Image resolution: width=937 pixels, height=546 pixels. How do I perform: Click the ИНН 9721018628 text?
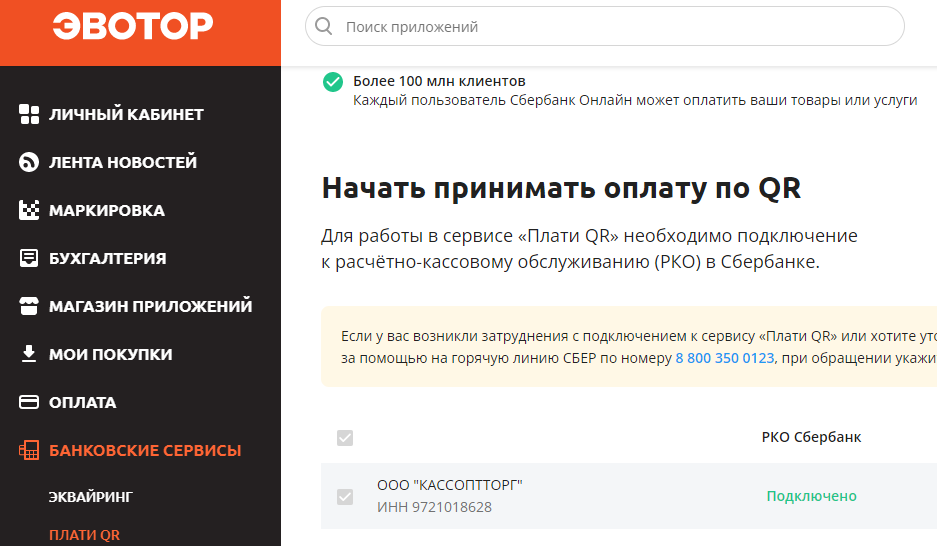434,507
